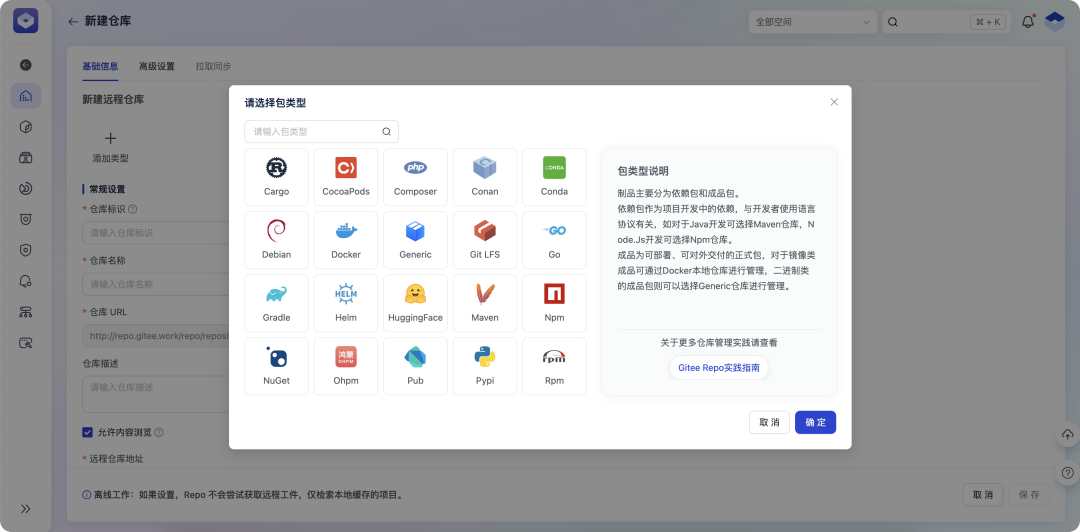Click the 请输入包类型 search field
The image size is (1080, 532).
[x=315, y=131]
